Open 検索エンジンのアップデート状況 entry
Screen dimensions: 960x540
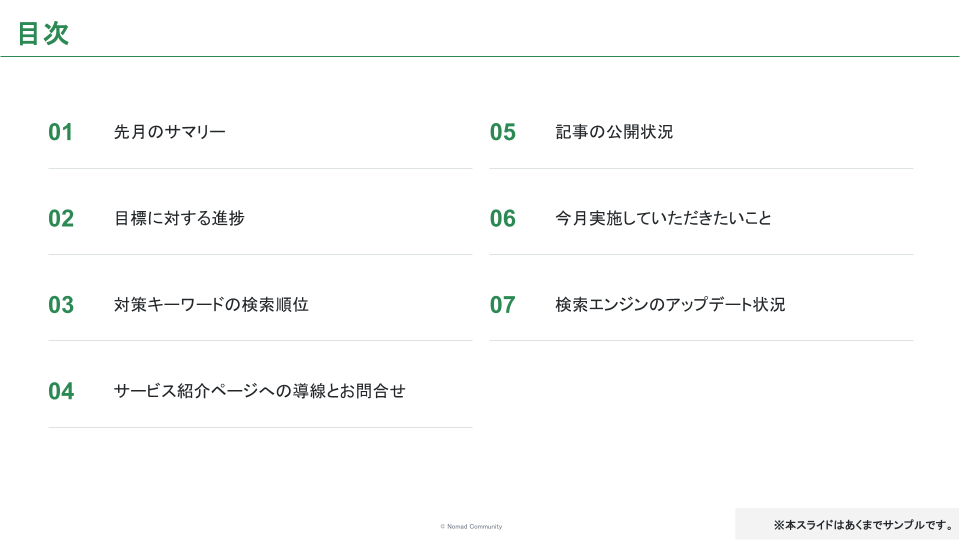(x=670, y=304)
